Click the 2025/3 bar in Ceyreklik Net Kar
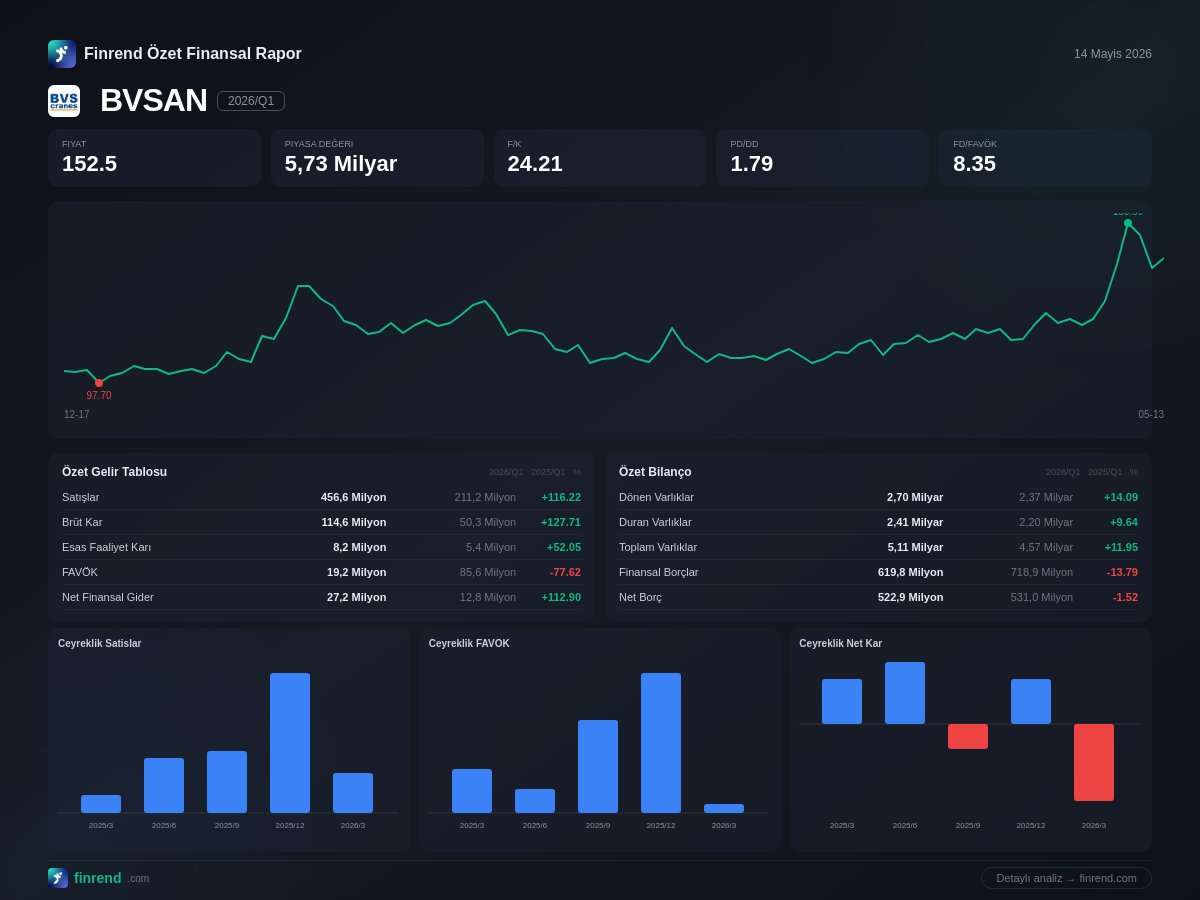Screen dimensions: 1200x900 click(842, 701)
